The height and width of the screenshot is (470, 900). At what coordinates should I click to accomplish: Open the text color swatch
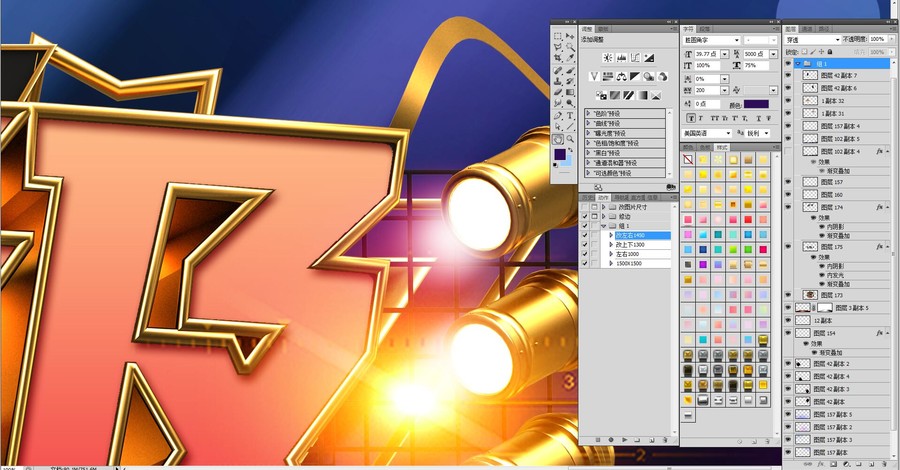(756, 104)
